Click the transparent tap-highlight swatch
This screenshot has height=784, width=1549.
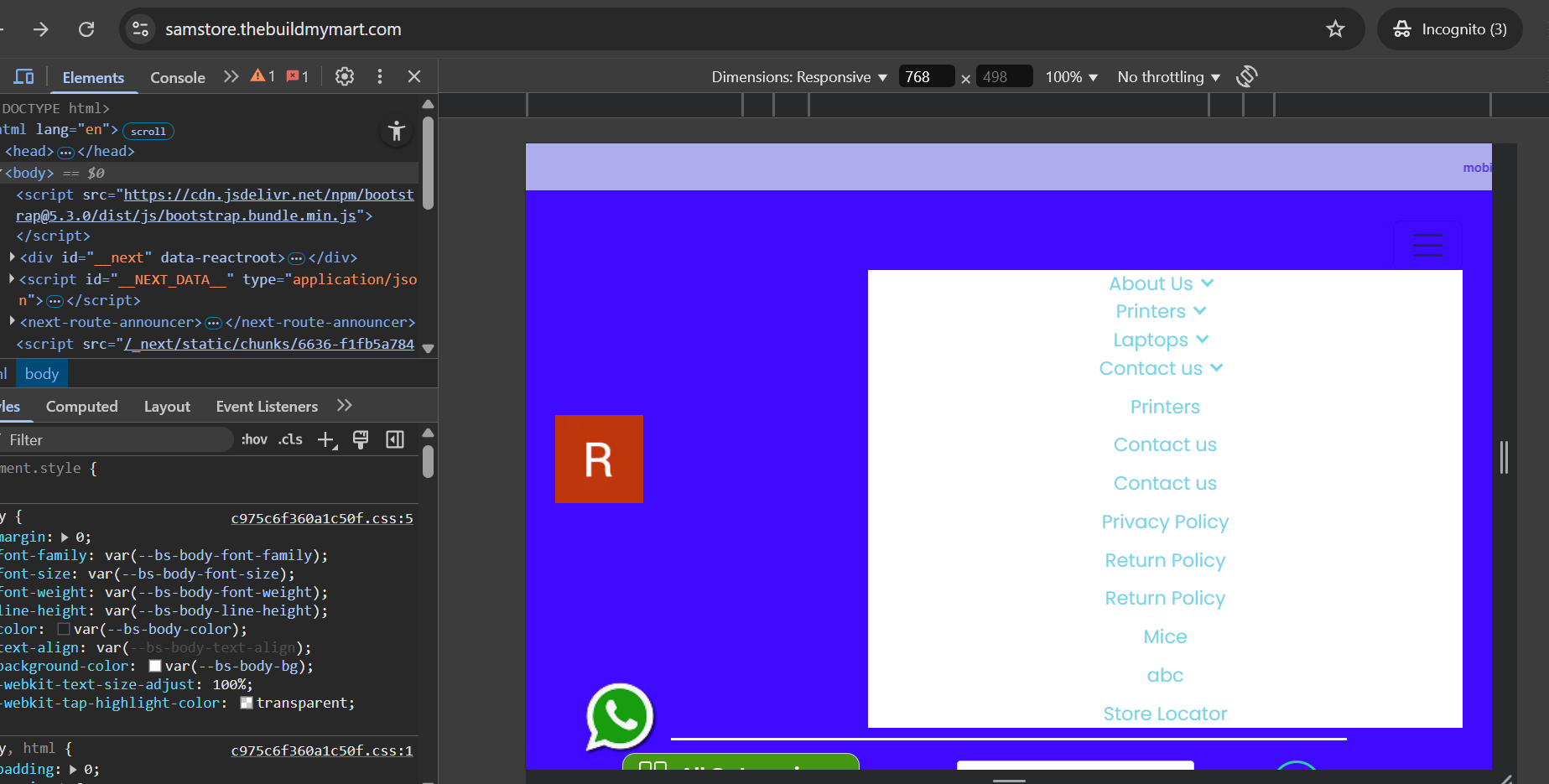[x=247, y=703]
